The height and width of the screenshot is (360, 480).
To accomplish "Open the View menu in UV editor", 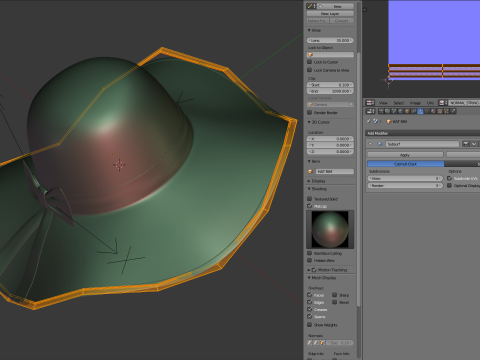I will (x=383, y=103).
